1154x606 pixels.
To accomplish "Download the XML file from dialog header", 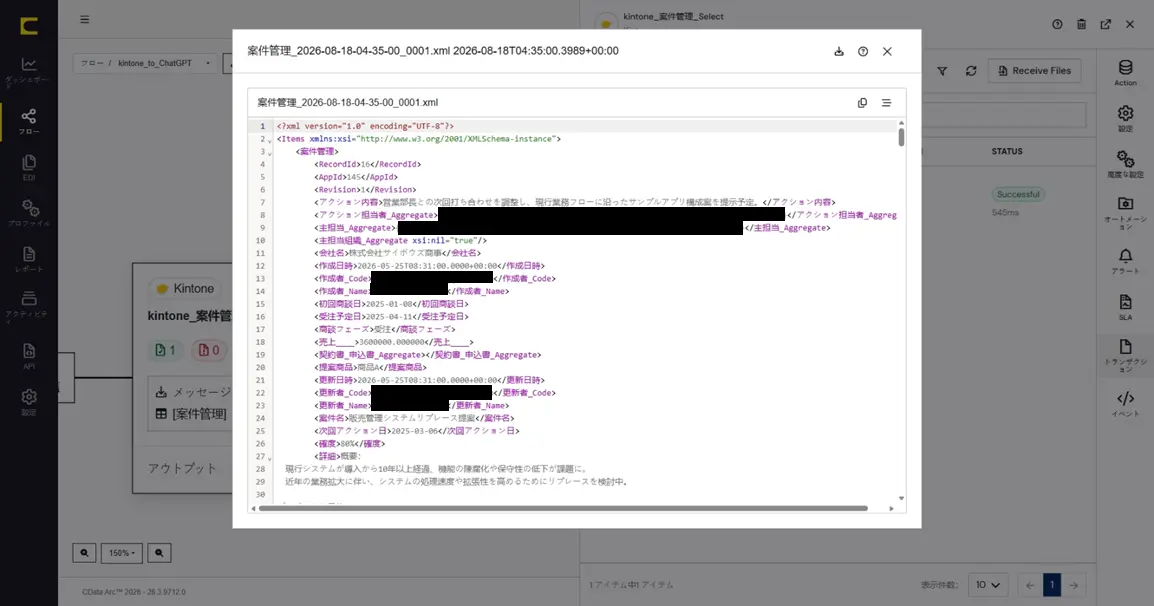I will (838, 52).
